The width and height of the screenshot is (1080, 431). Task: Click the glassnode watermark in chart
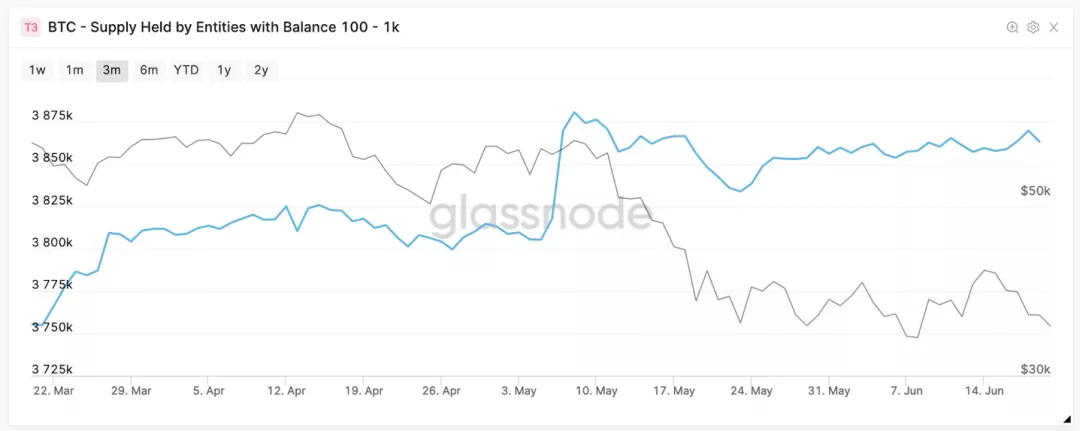tap(540, 213)
